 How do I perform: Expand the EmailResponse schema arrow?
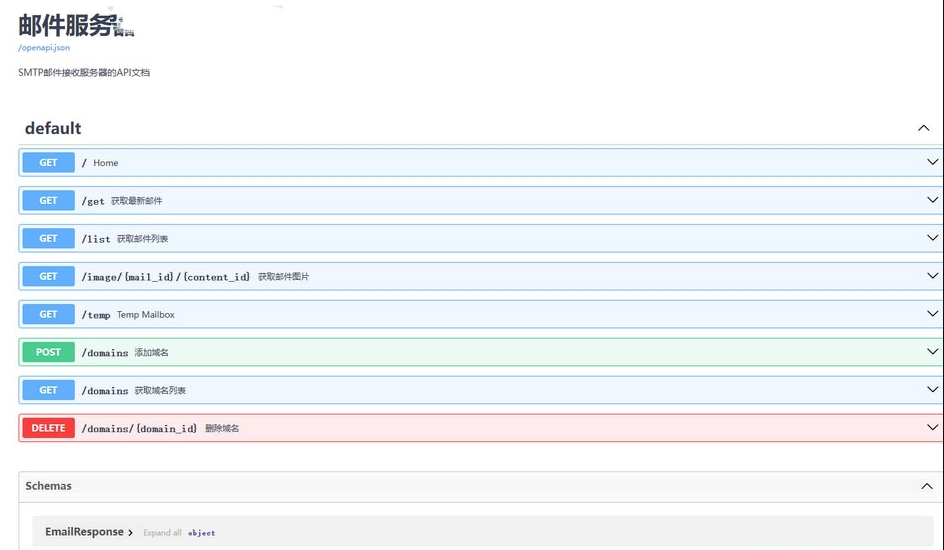[x=130, y=533]
